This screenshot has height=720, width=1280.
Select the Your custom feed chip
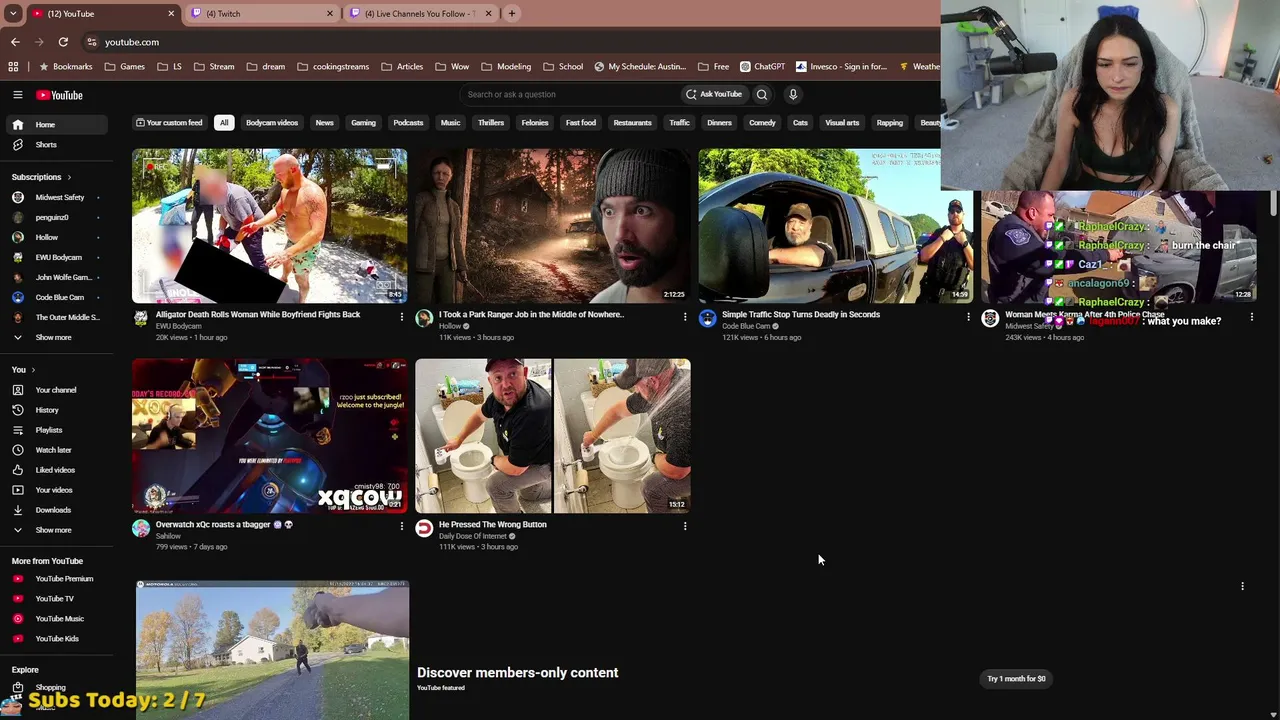pos(169,123)
